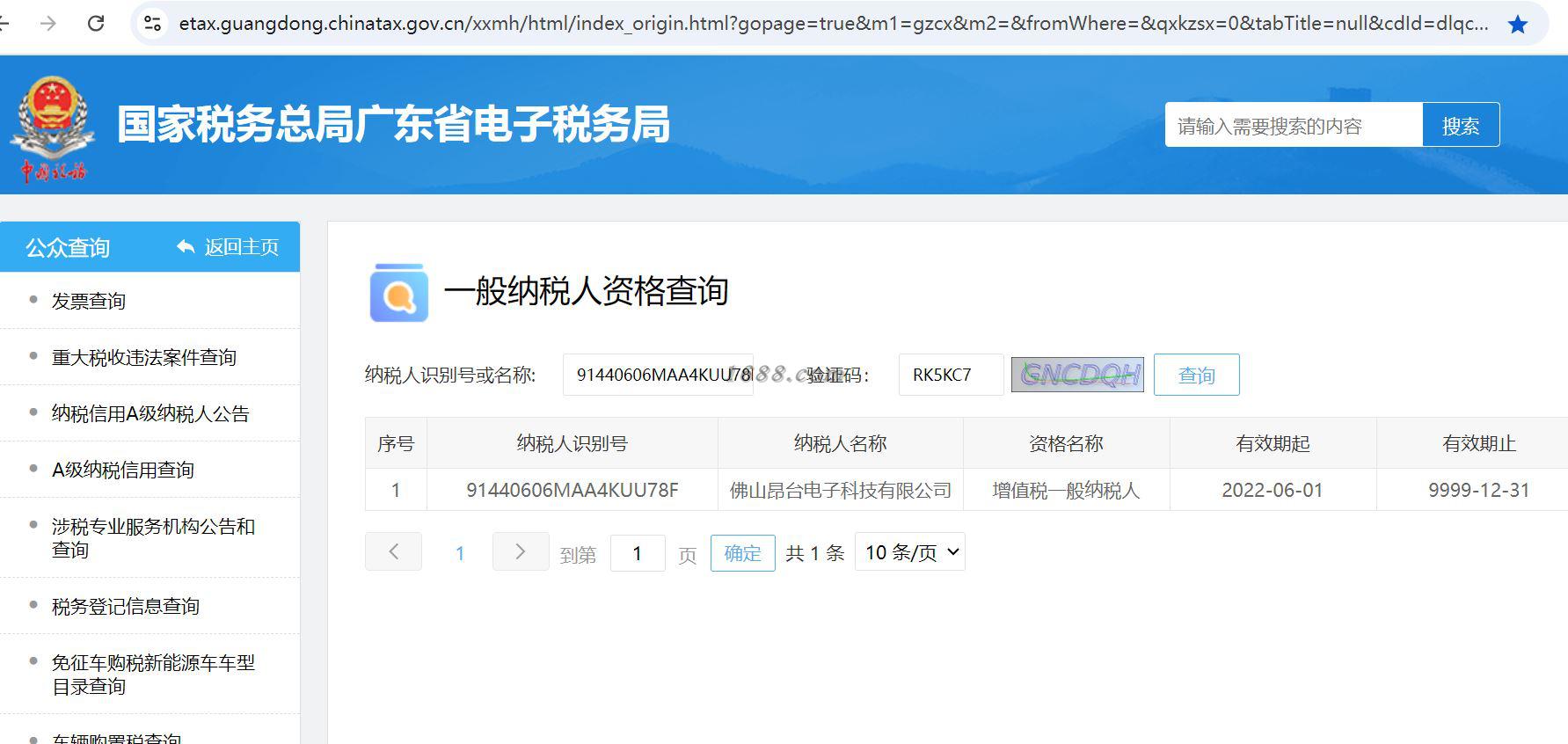1568x744 pixels.
Task: Click the 一般纳税人资格查询 magnifier icon
Action: point(398,292)
